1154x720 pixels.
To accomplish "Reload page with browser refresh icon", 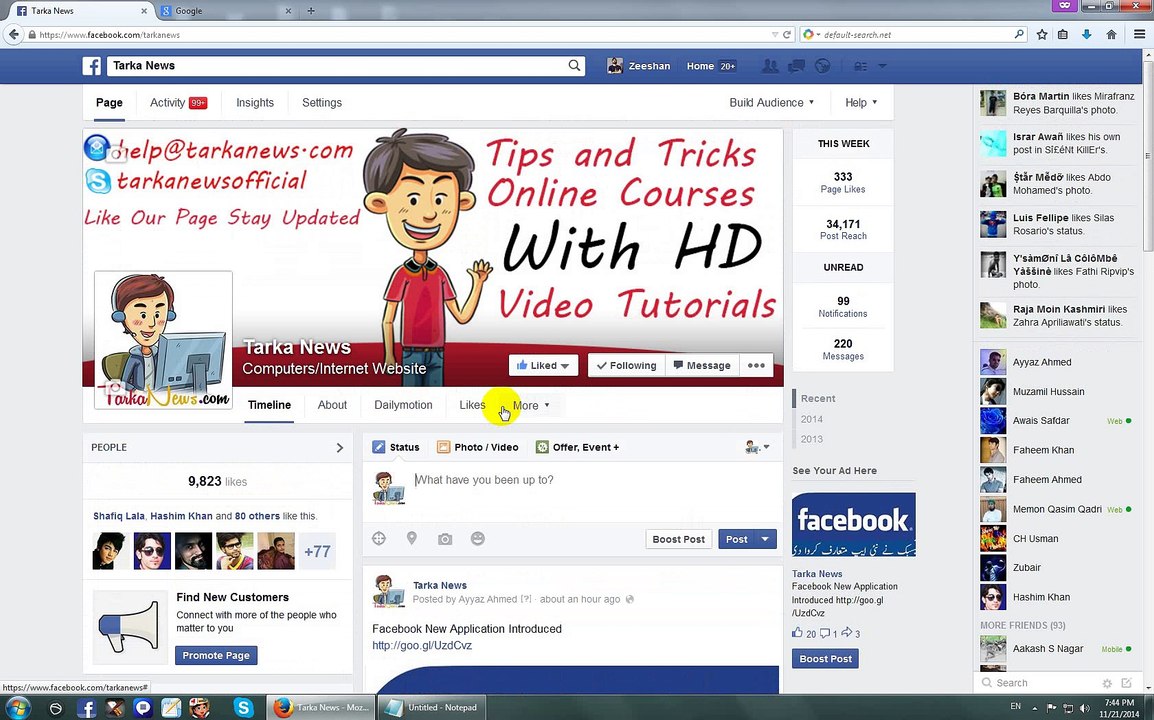I will [x=787, y=35].
